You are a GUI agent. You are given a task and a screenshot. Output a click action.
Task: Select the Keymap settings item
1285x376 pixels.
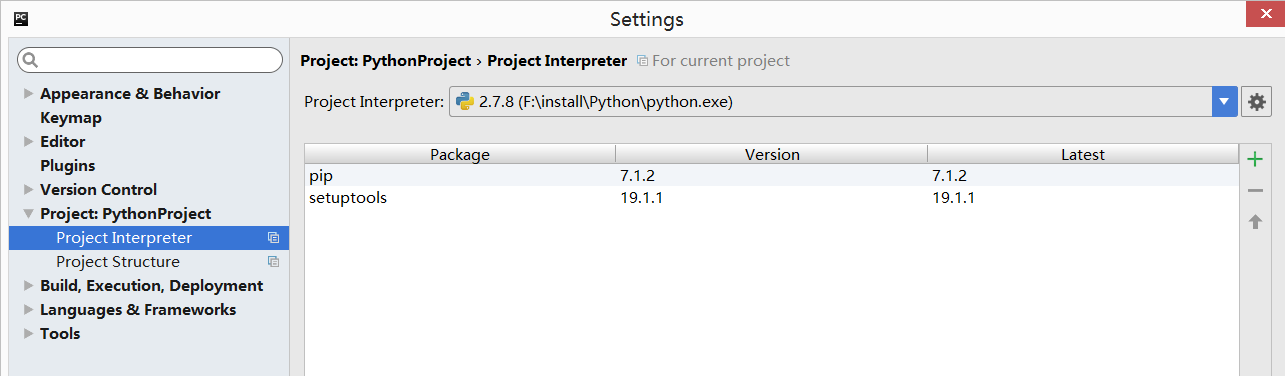71,118
